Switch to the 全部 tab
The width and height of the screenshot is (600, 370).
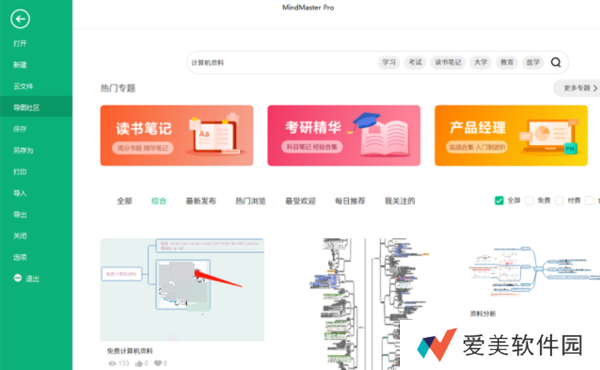[124, 201]
